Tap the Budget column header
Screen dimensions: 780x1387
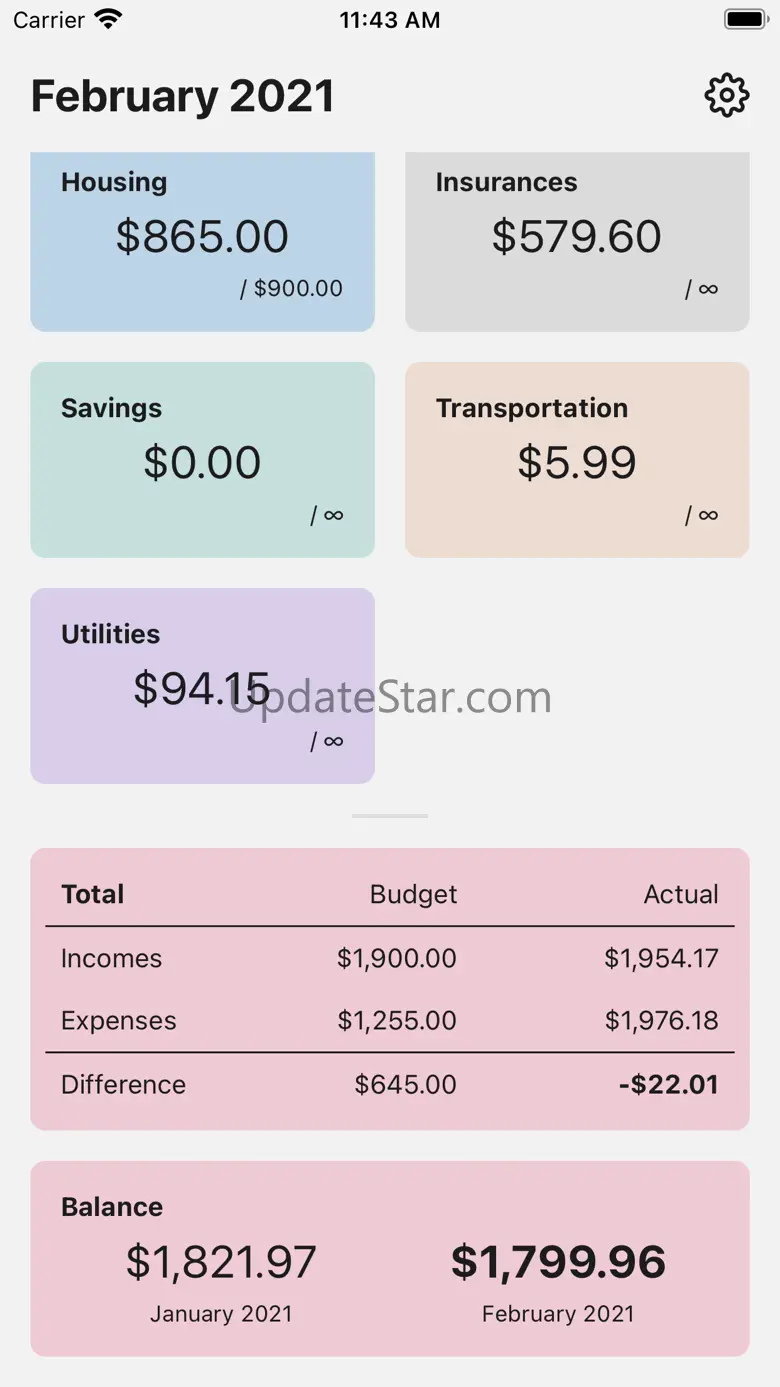(413, 894)
